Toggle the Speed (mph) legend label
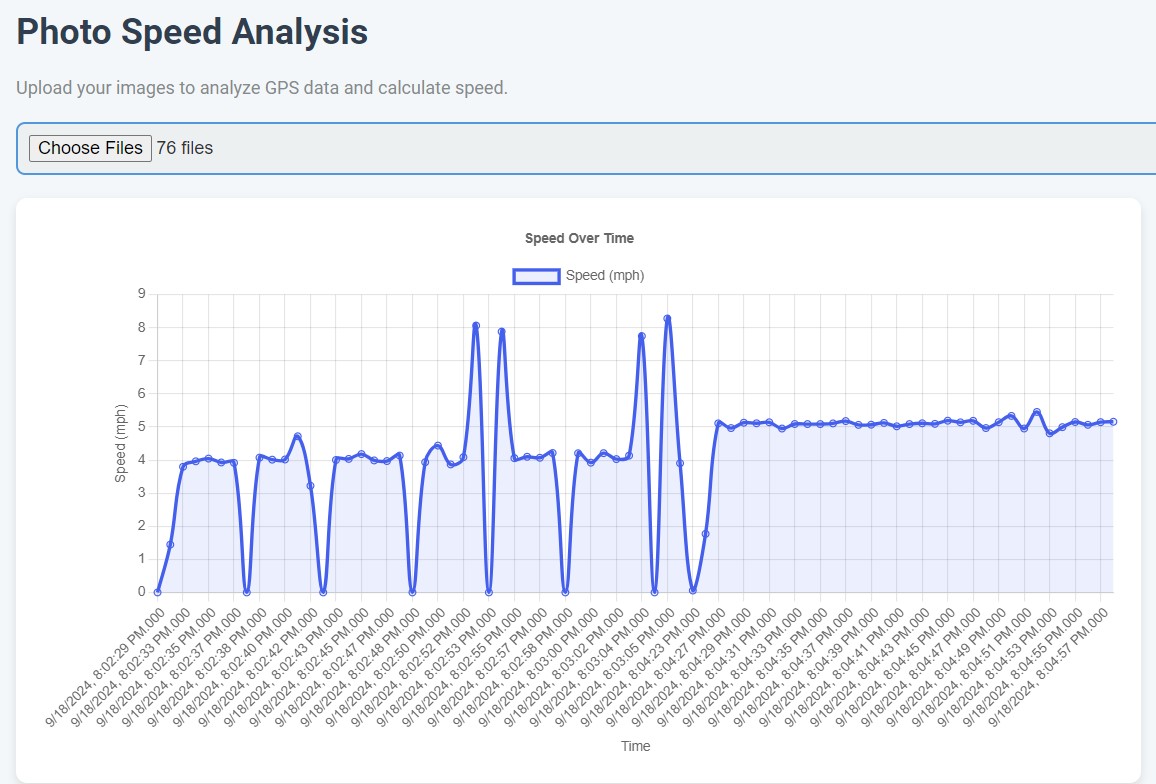This screenshot has width=1156, height=784. (x=604, y=276)
